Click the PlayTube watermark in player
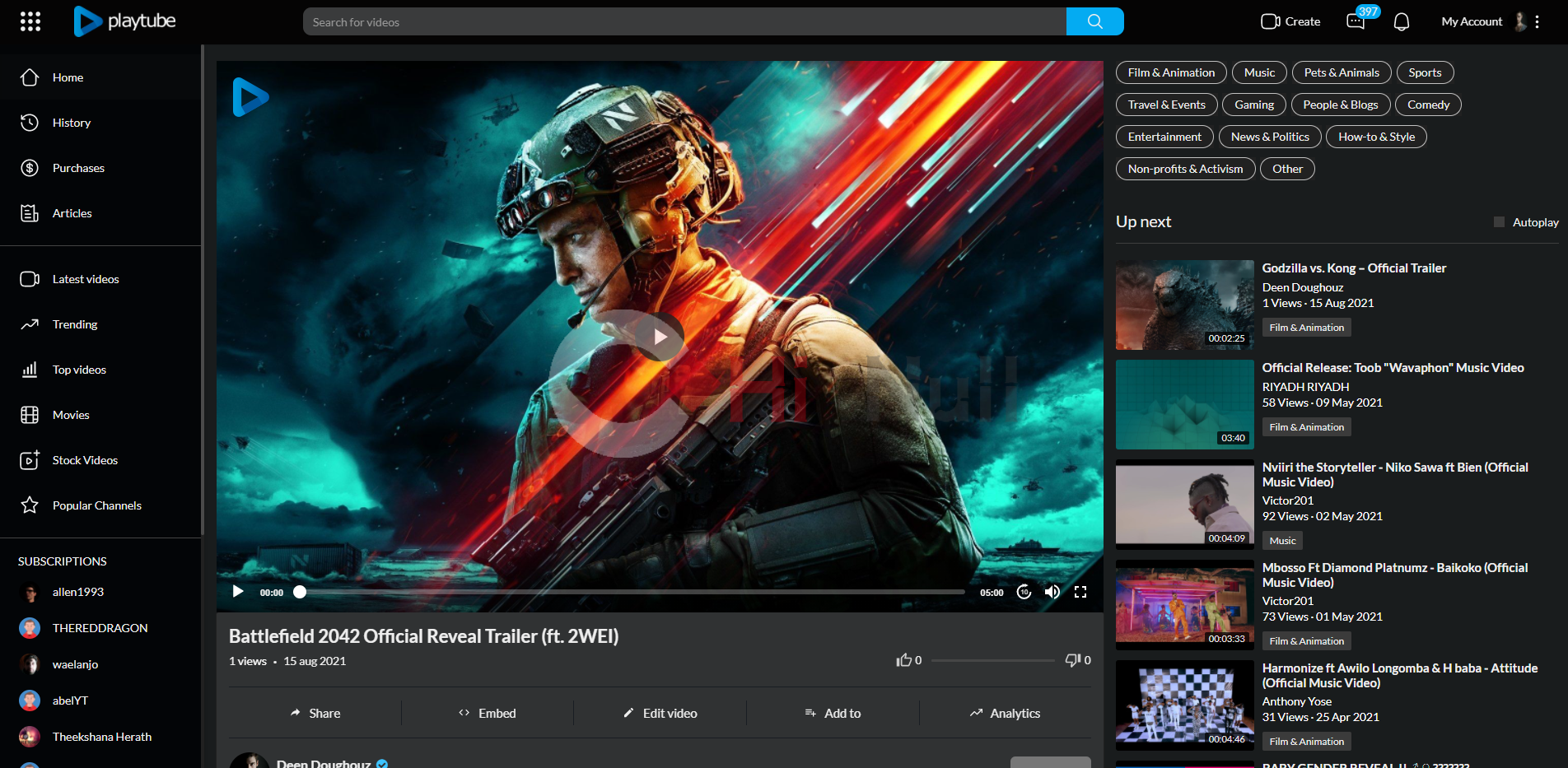Screen dimensions: 1568x768 coord(250,97)
